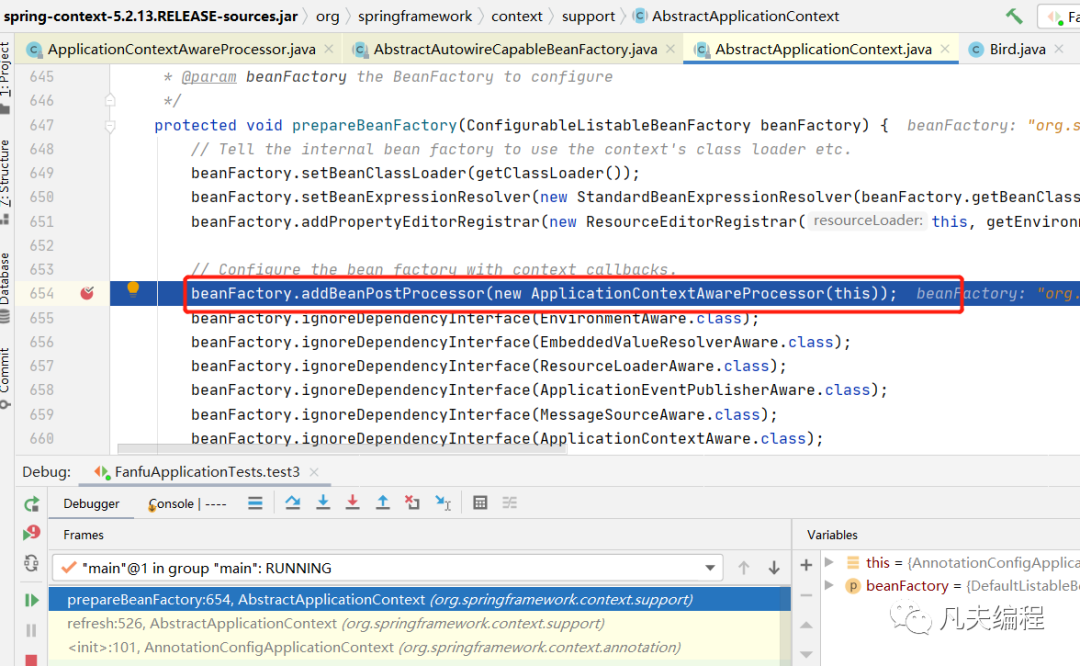This screenshot has width=1080, height=666.
Task: Open the Commit tool window
Action: [6, 377]
